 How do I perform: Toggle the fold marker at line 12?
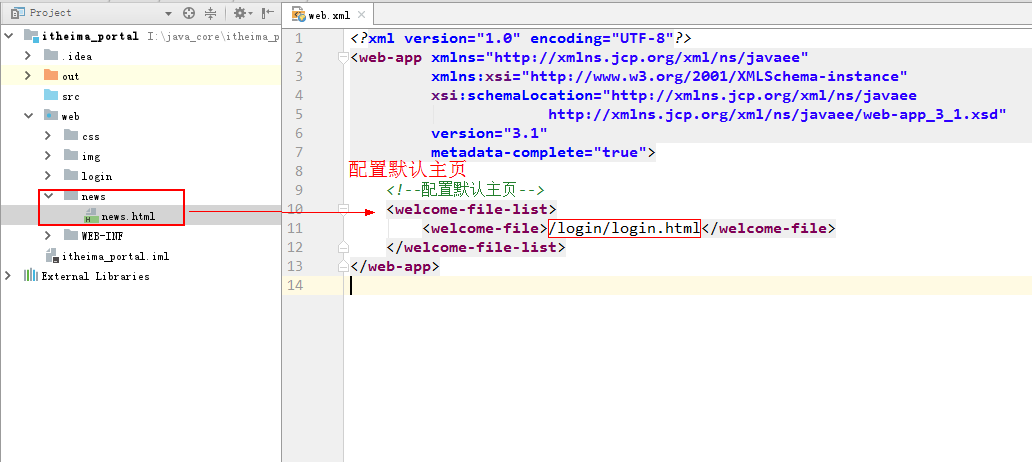pyautogui.click(x=342, y=247)
